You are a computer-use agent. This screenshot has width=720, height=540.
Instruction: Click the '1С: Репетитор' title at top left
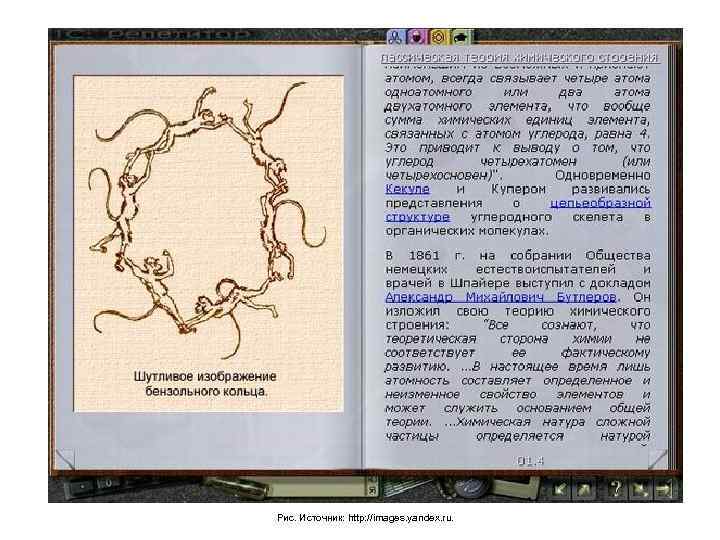[x=155, y=35]
